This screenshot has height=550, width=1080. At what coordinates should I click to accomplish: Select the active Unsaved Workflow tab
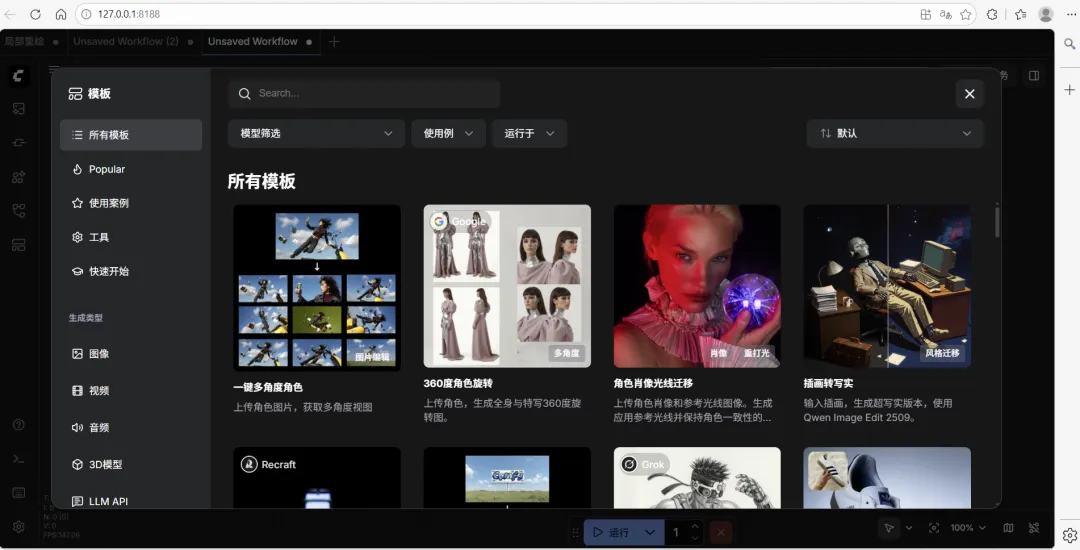pyautogui.click(x=260, y=42)
